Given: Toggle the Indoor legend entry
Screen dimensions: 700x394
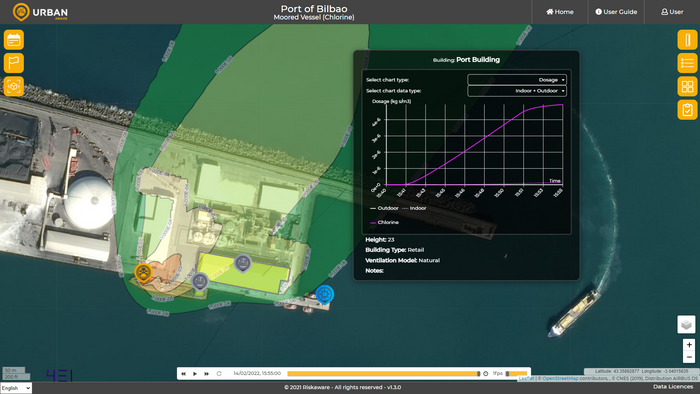Looking at the screenshot, I should point(415,208).
